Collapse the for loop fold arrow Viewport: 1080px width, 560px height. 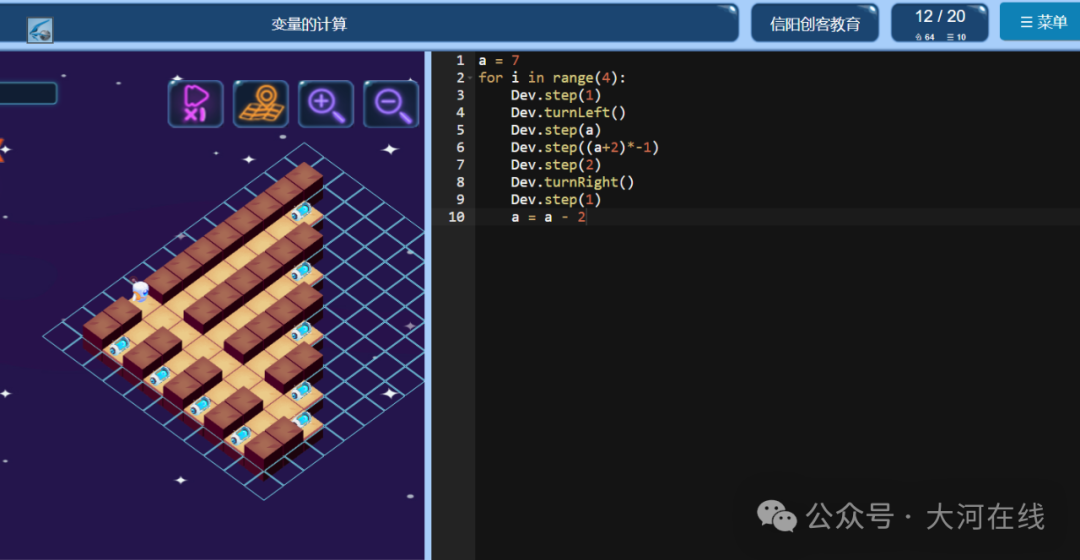470,78
